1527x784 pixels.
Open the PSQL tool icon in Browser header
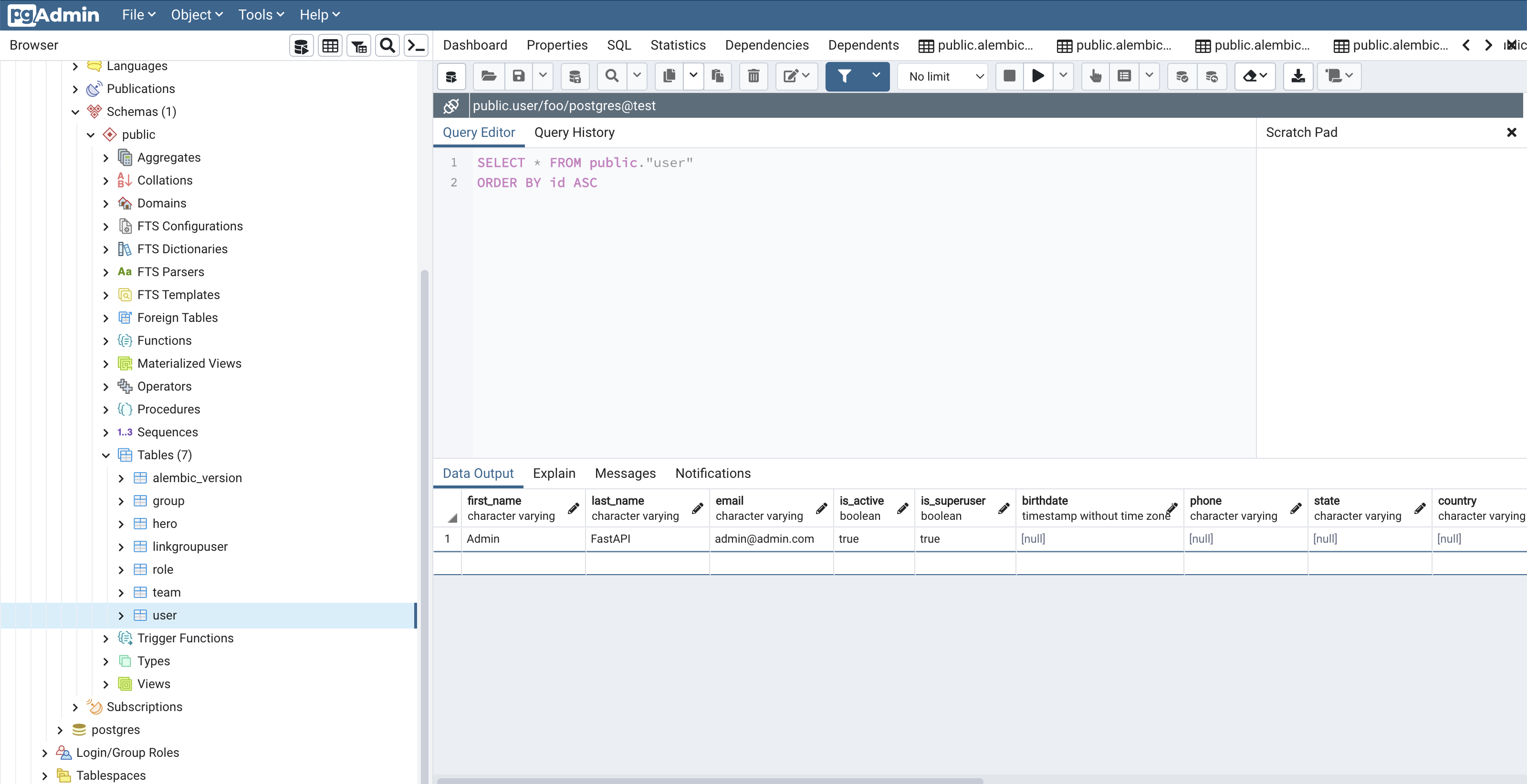(x=417, y=46)
